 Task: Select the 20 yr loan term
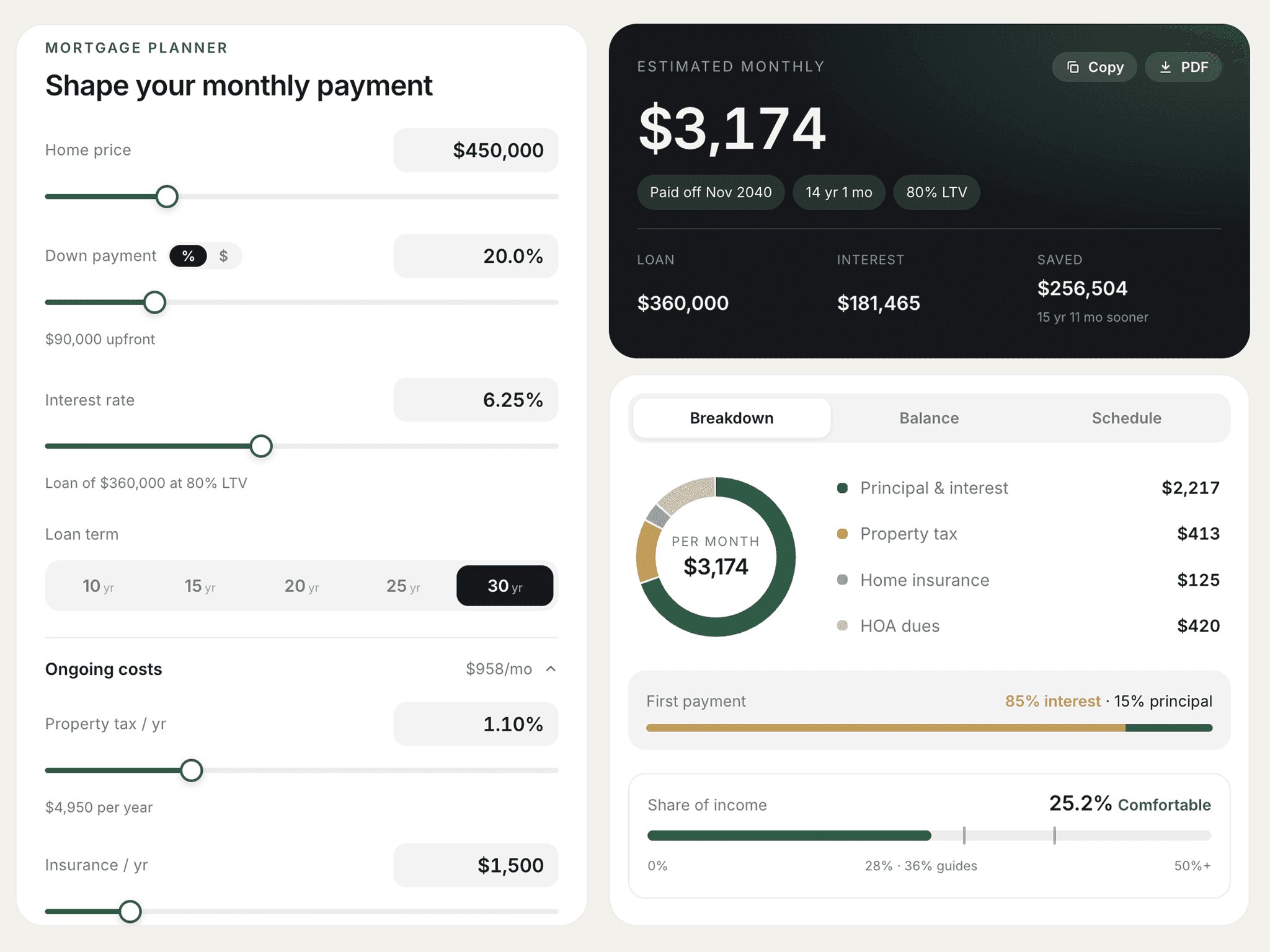coord(301,586)
